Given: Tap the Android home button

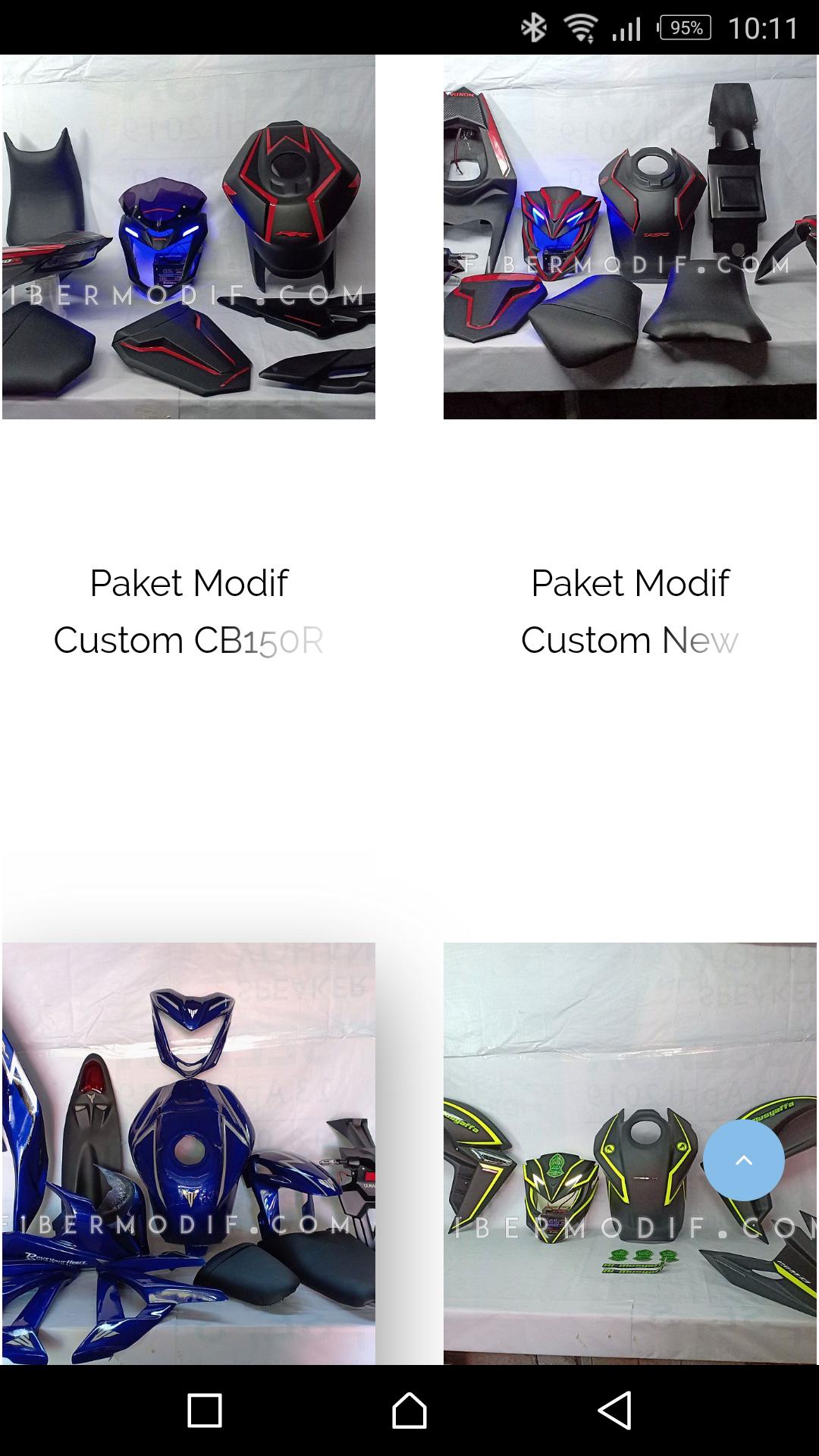Looking at the screenshot, I should point(409,1410).
